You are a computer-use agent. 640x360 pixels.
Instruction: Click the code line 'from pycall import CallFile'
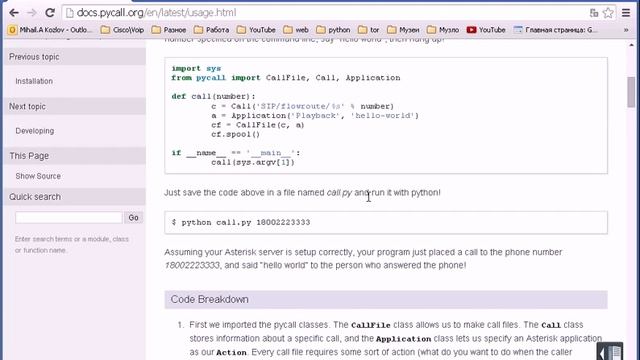pos(286,78)
